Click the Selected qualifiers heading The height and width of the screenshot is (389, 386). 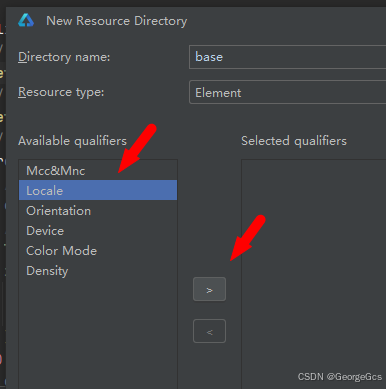click(294, 141)
